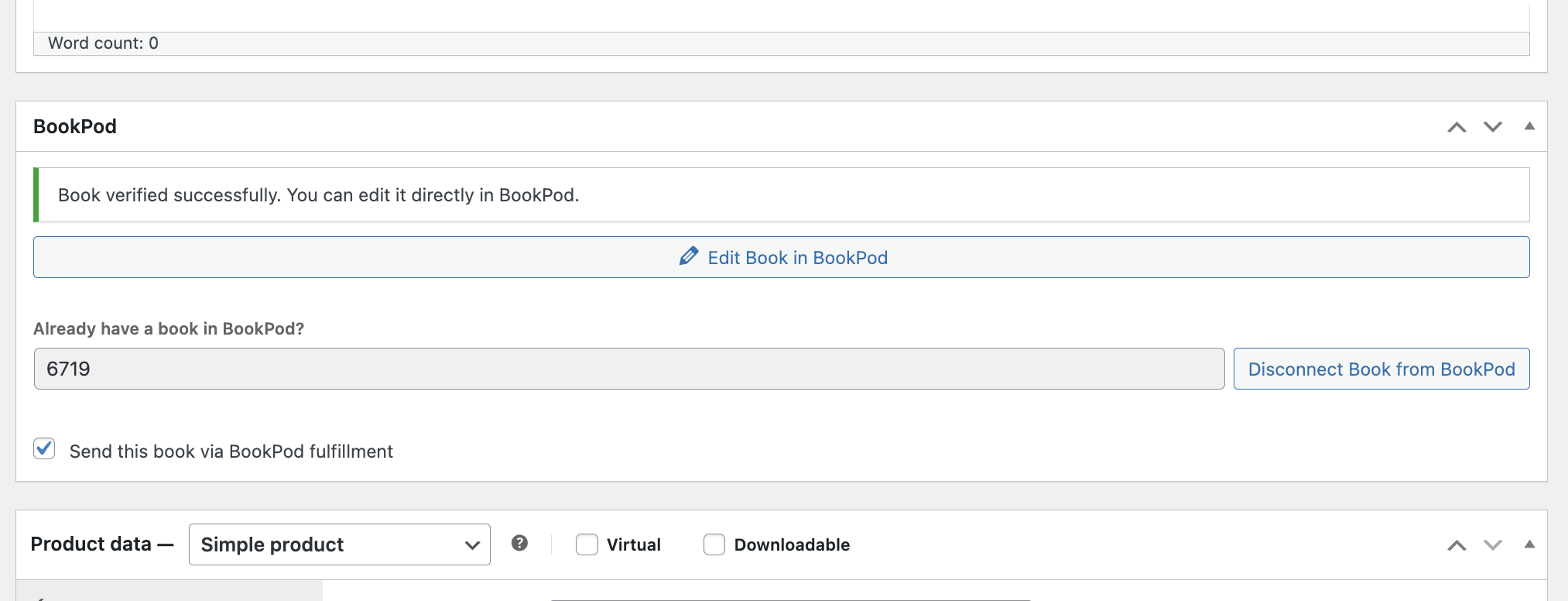Click the BookPod panel heading
Screen dimensions: 1568x601
(x=74, y=126)
